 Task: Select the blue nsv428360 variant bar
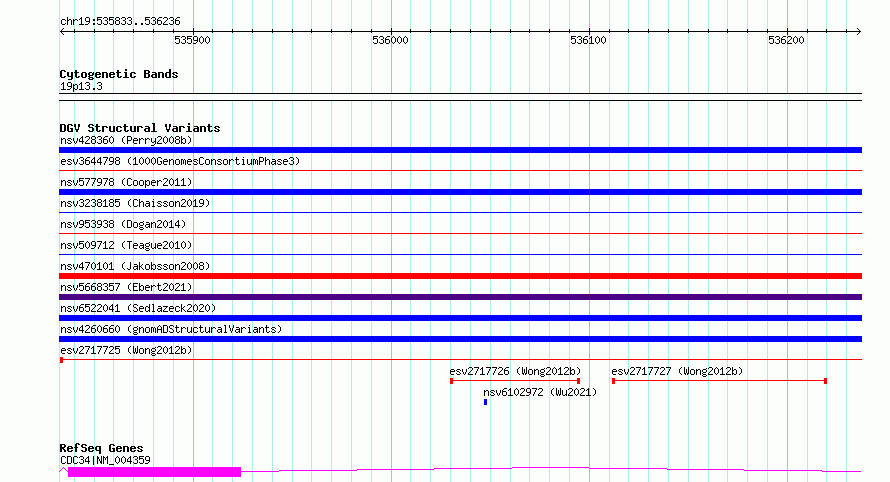[x=460, y=150]
